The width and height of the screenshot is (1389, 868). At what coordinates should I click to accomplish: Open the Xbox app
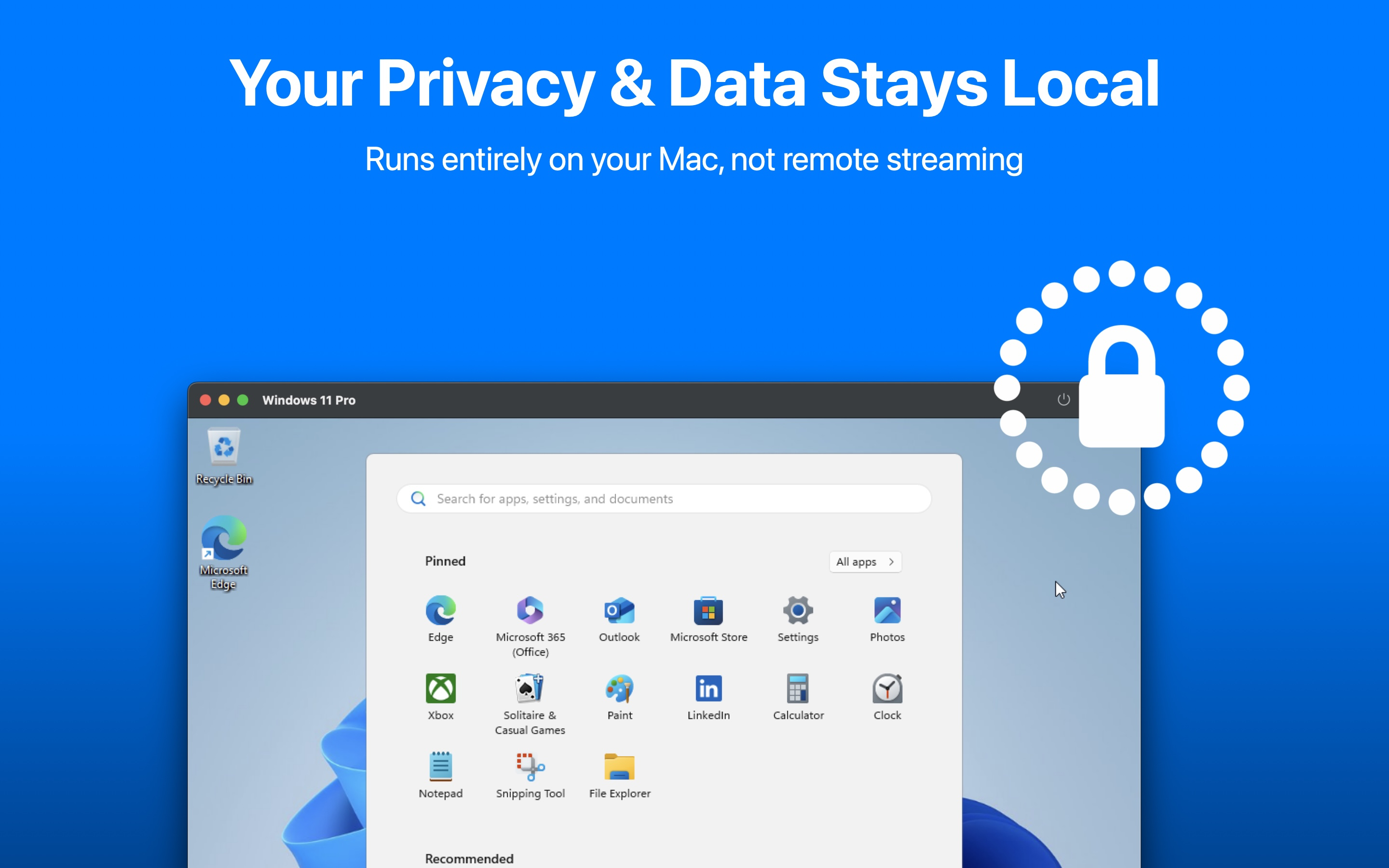click(x=440, y=696)
